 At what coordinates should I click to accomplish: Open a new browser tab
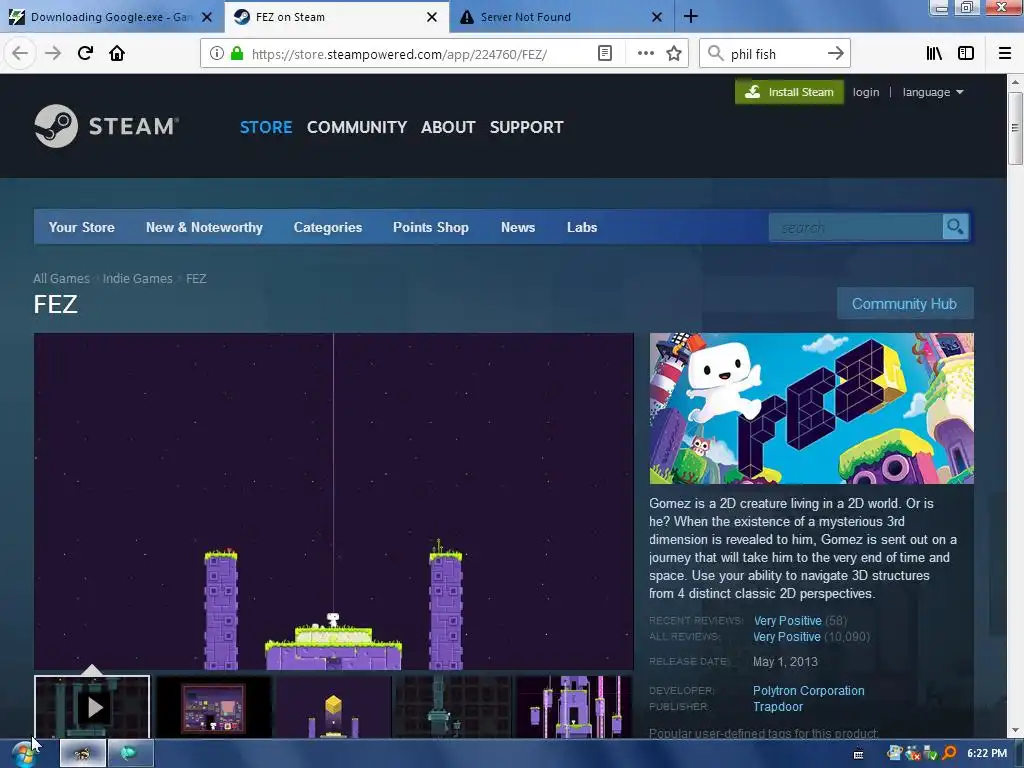[x=691, y=16]
